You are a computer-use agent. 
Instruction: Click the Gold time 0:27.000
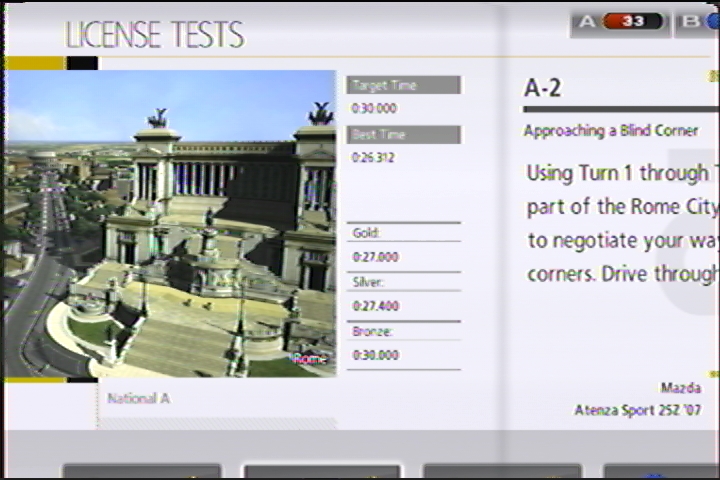[375, 257]
